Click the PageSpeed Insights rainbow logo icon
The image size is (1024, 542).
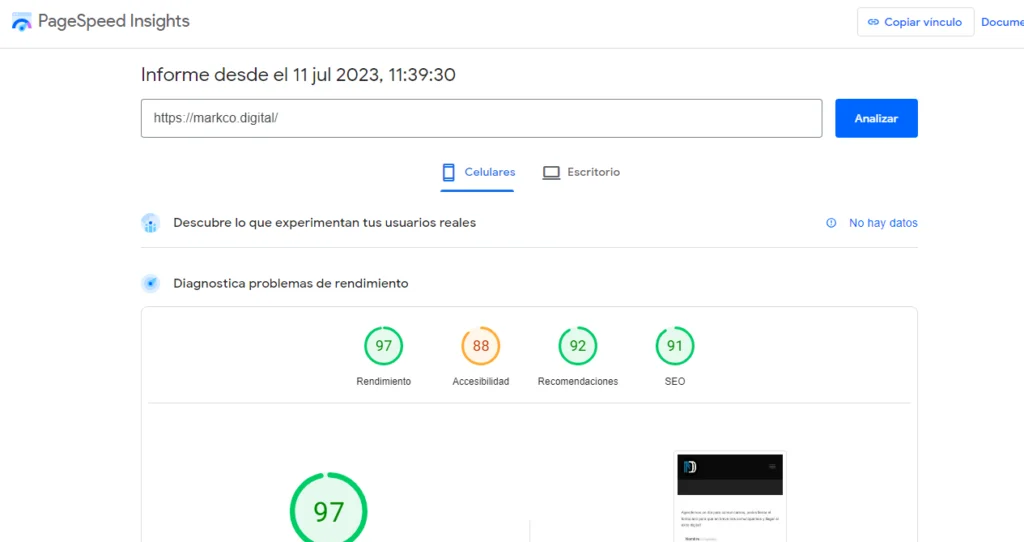22,22
